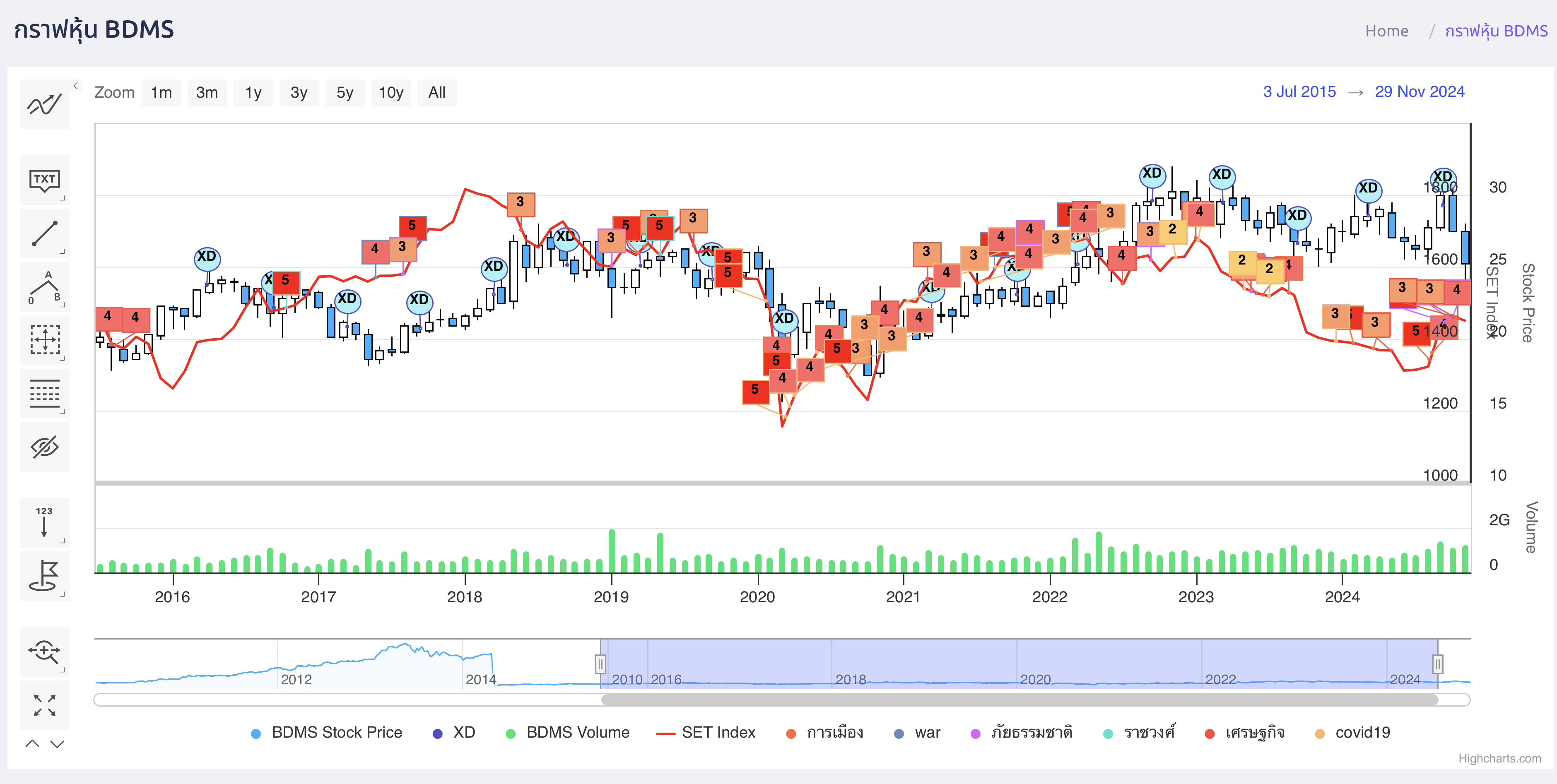
Task: Select the line segment drawing tool
Action: [45, 233]
